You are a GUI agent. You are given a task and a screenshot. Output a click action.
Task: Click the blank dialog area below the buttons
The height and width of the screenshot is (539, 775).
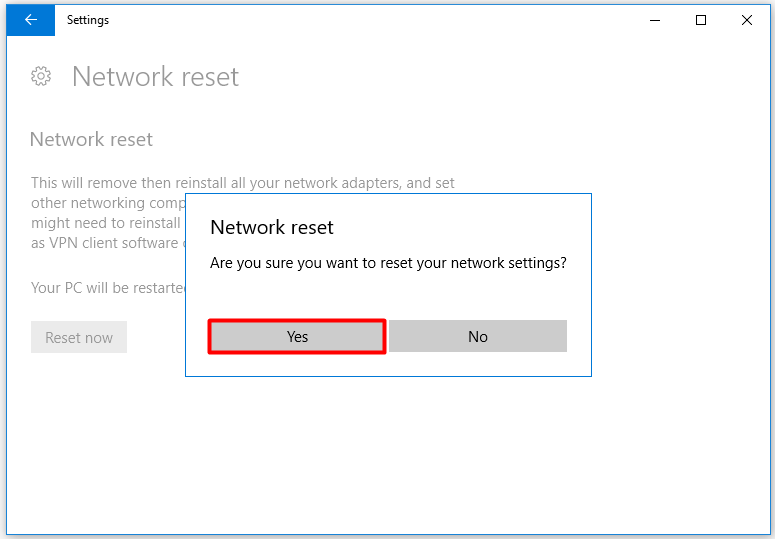pos(388,365)
